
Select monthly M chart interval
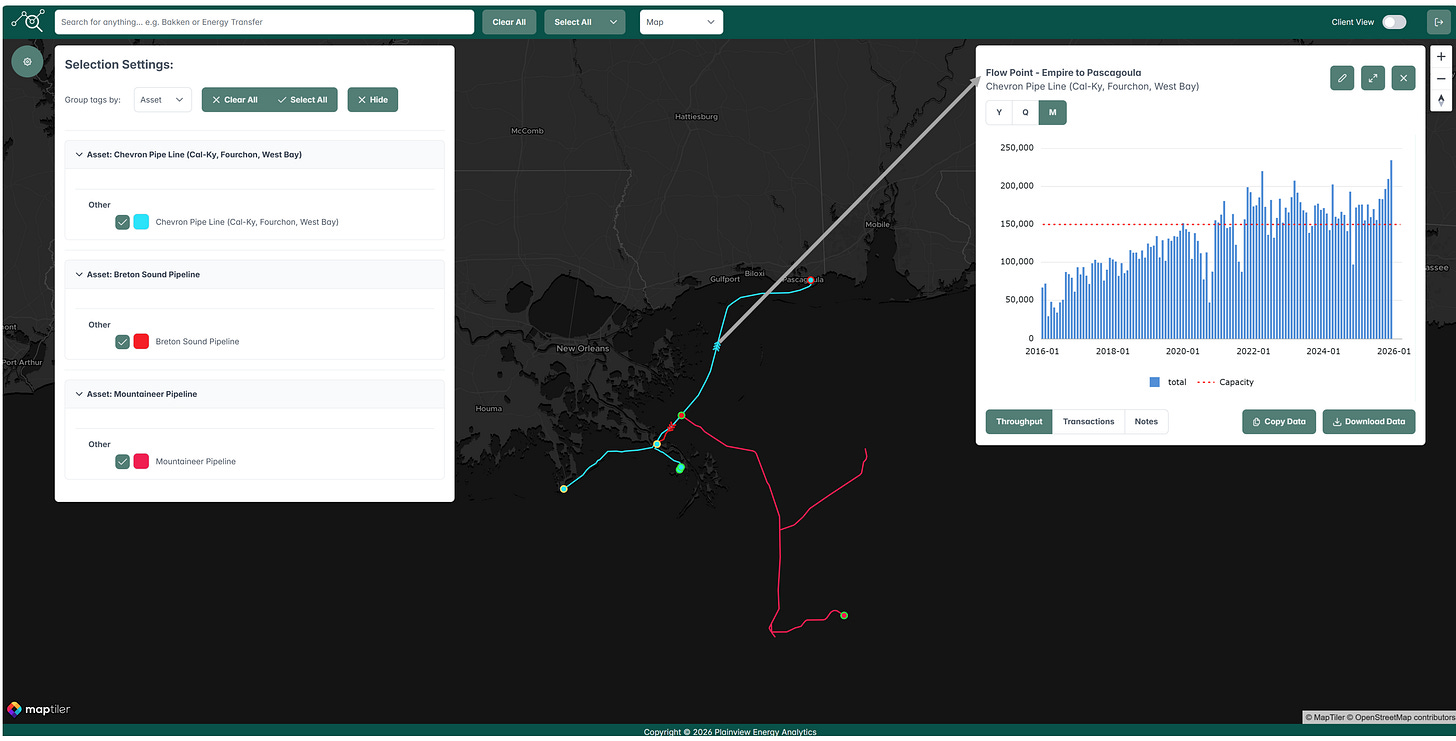(x=1052, y=113)
